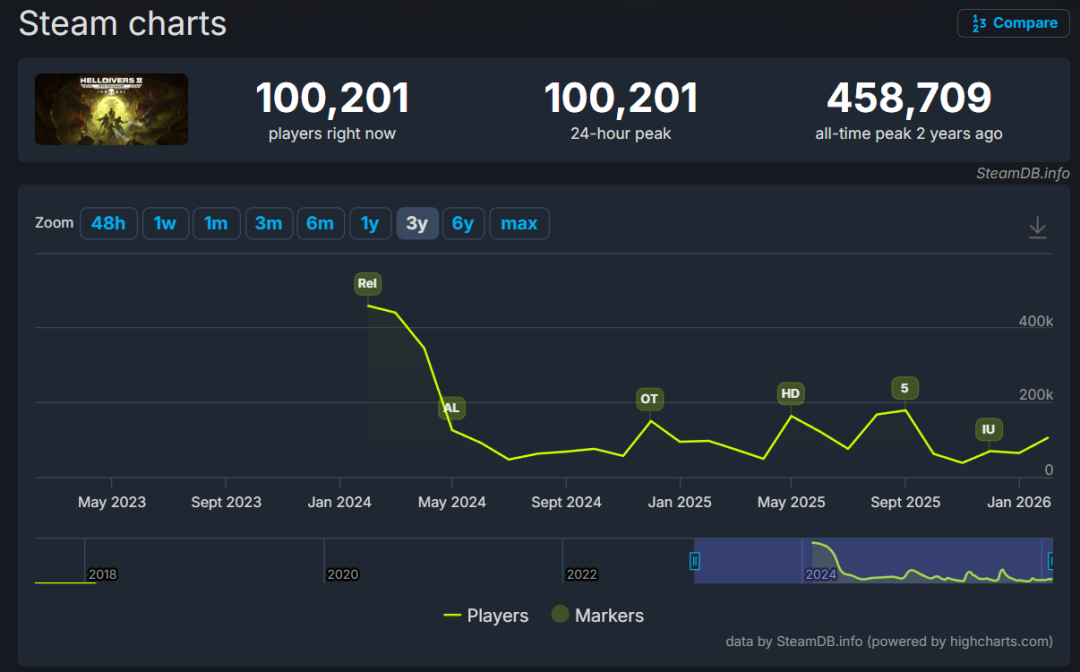Click the 458,709 all-time peak value
This screenshot has height=672, width=1080.
click(x=909, y=98)
